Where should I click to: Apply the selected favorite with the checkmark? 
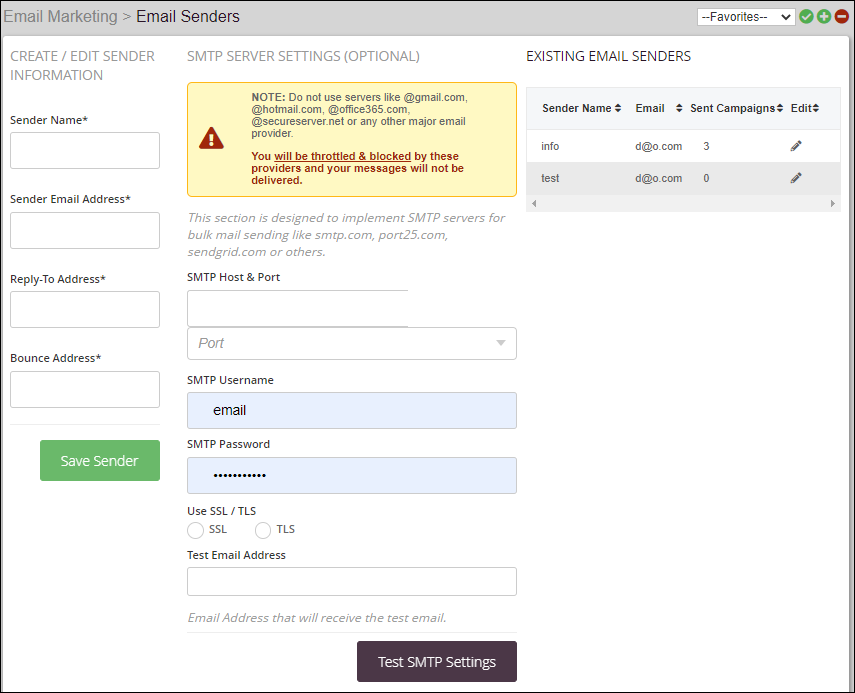806,16
